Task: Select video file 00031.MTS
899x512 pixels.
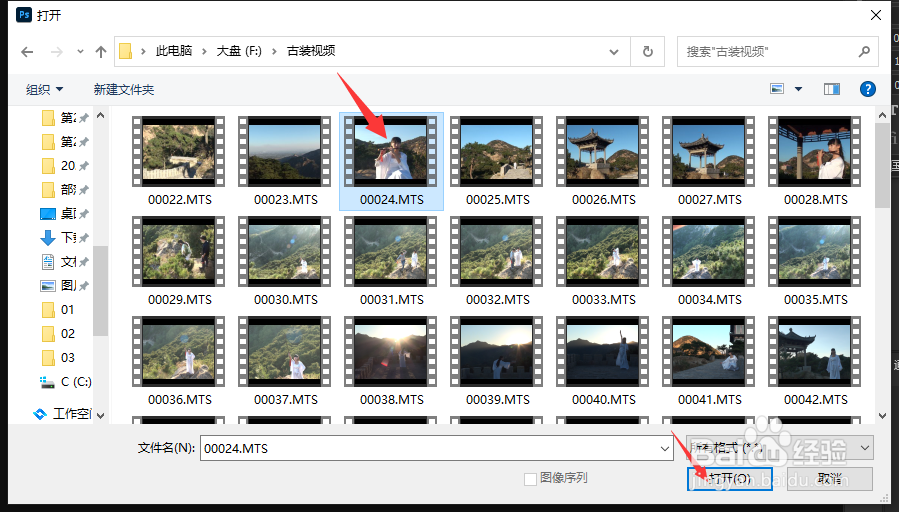Action: click(392, 261)
